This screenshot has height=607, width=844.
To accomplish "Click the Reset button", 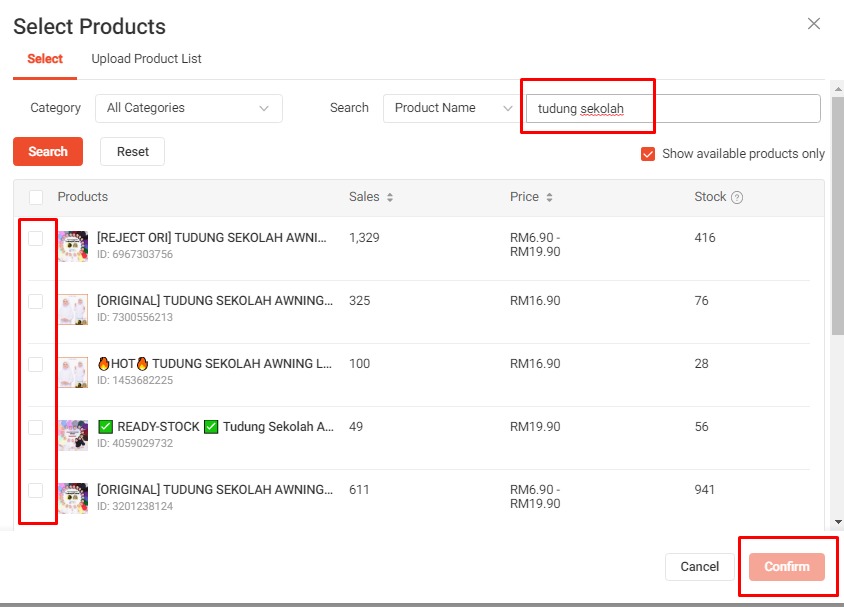I will tap(132, 152).
